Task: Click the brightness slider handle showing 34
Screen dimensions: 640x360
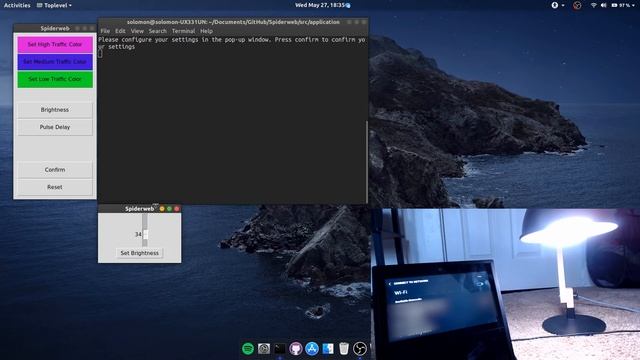Action: coord(145,234)
